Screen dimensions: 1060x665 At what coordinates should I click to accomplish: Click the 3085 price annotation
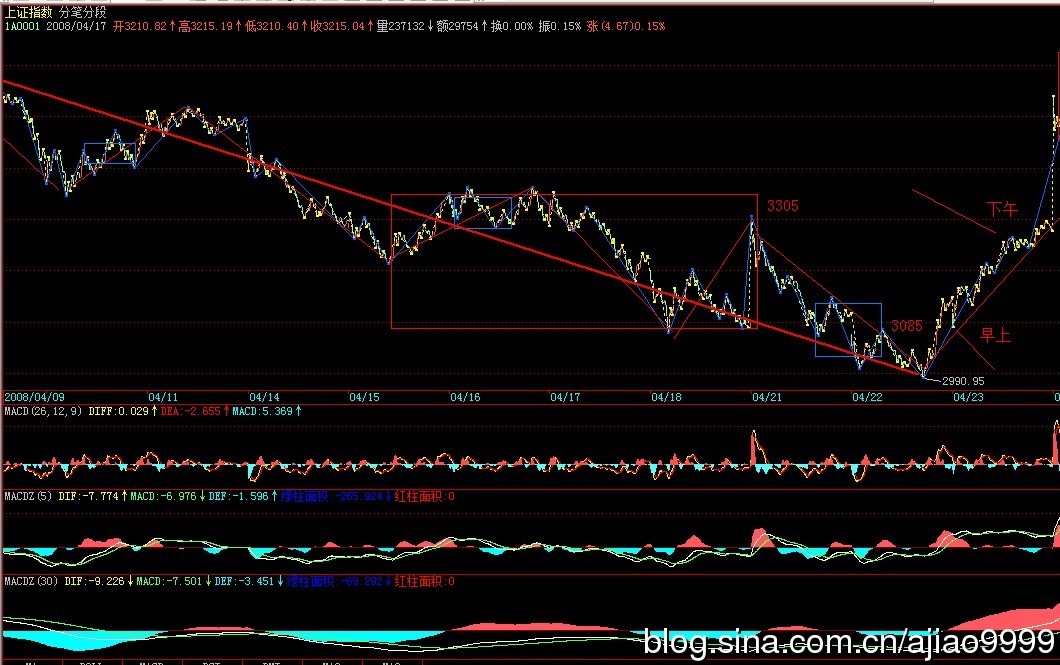(906, 326)
